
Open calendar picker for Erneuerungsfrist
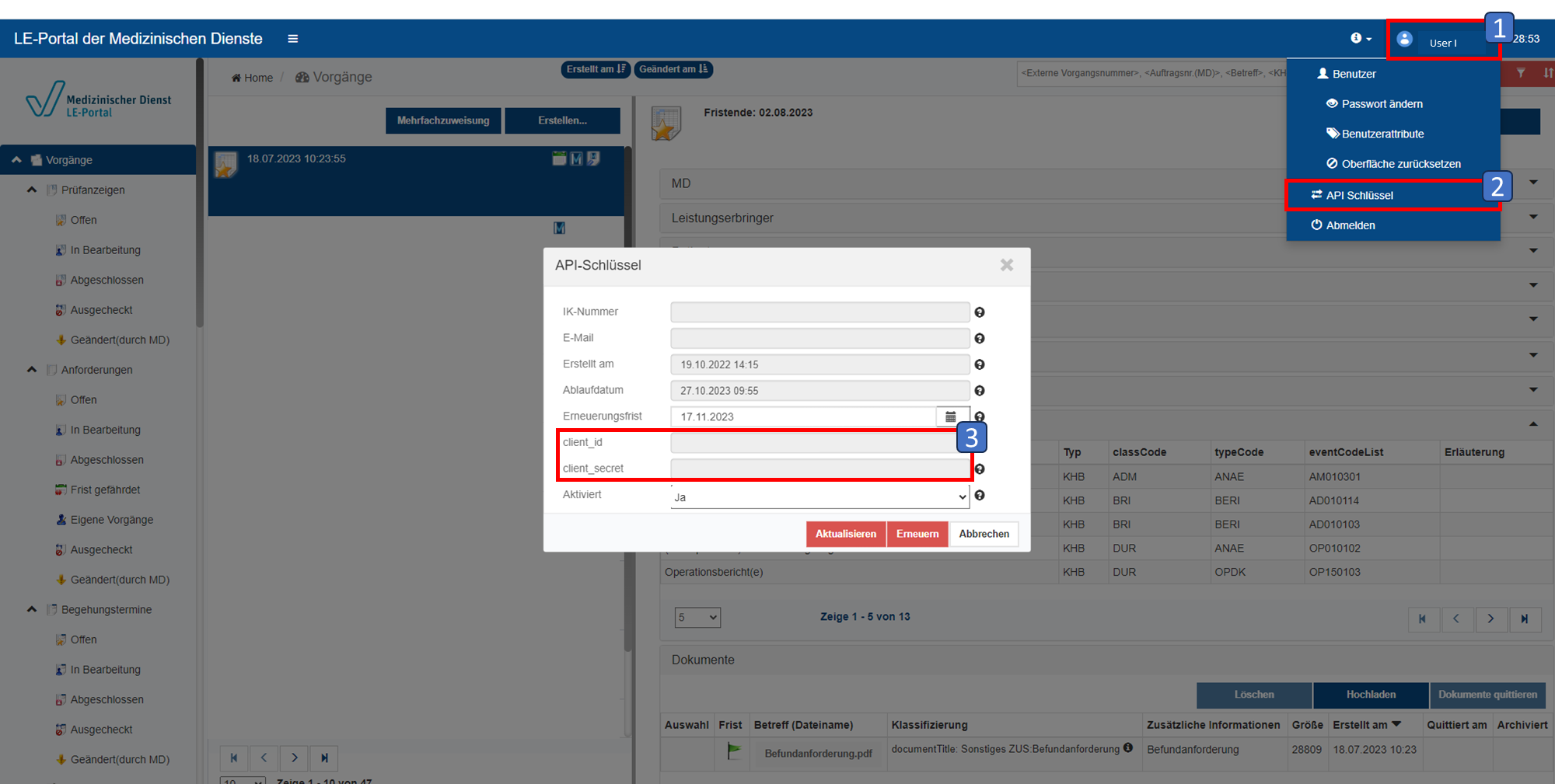[x=951, y=416]
